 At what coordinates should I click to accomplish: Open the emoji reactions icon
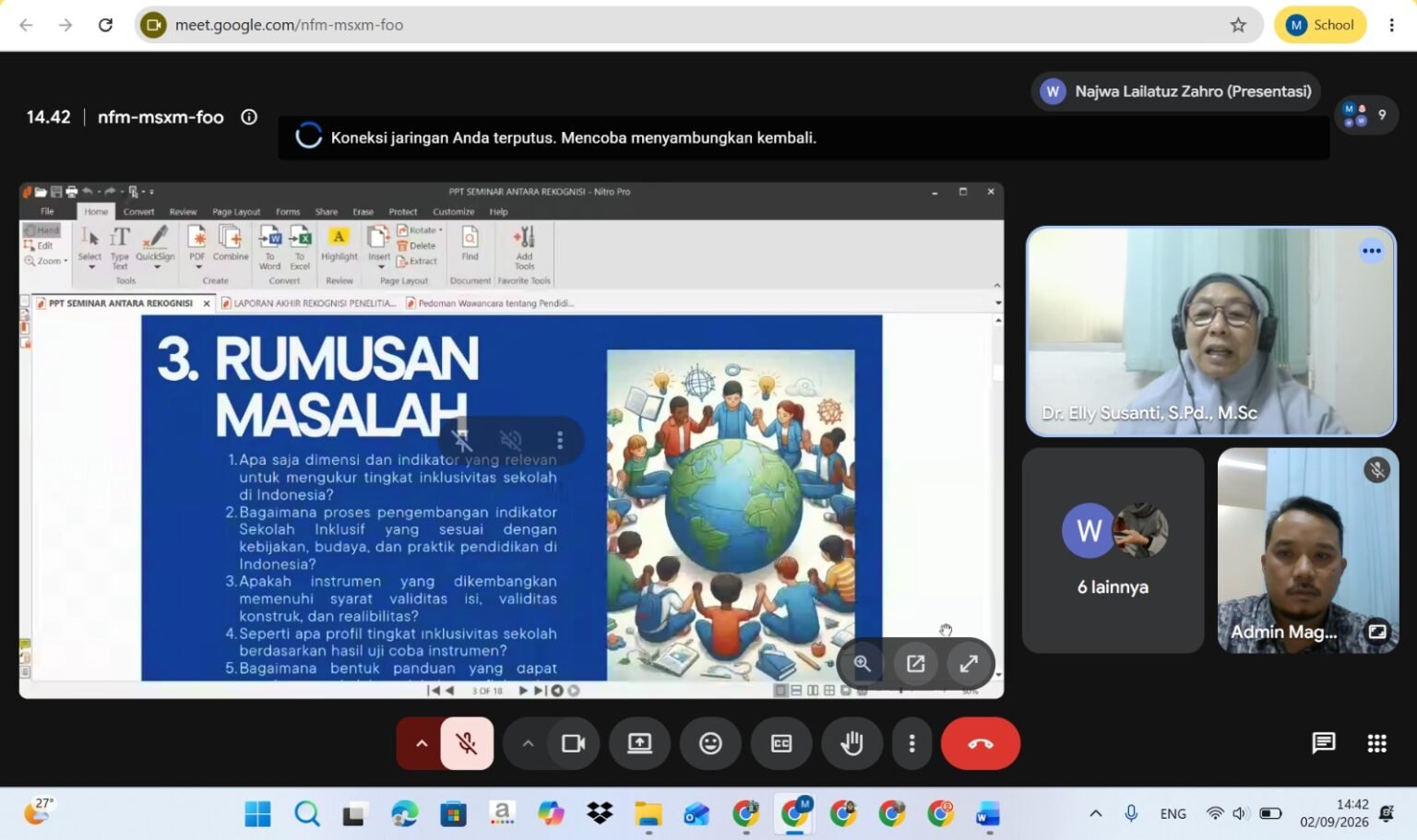point(710,743)
